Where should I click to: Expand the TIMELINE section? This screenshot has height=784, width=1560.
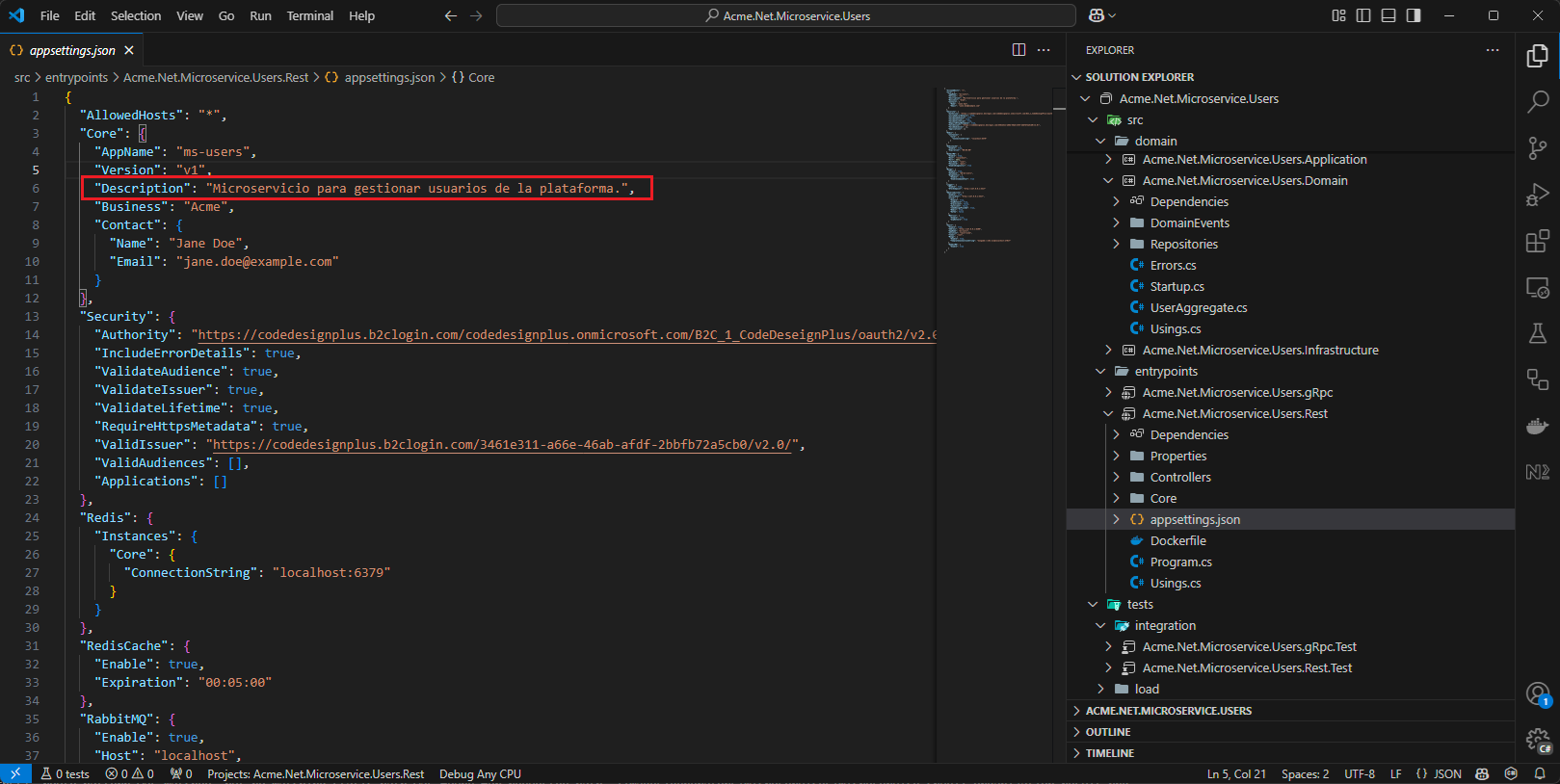[x=1110, y=753]
